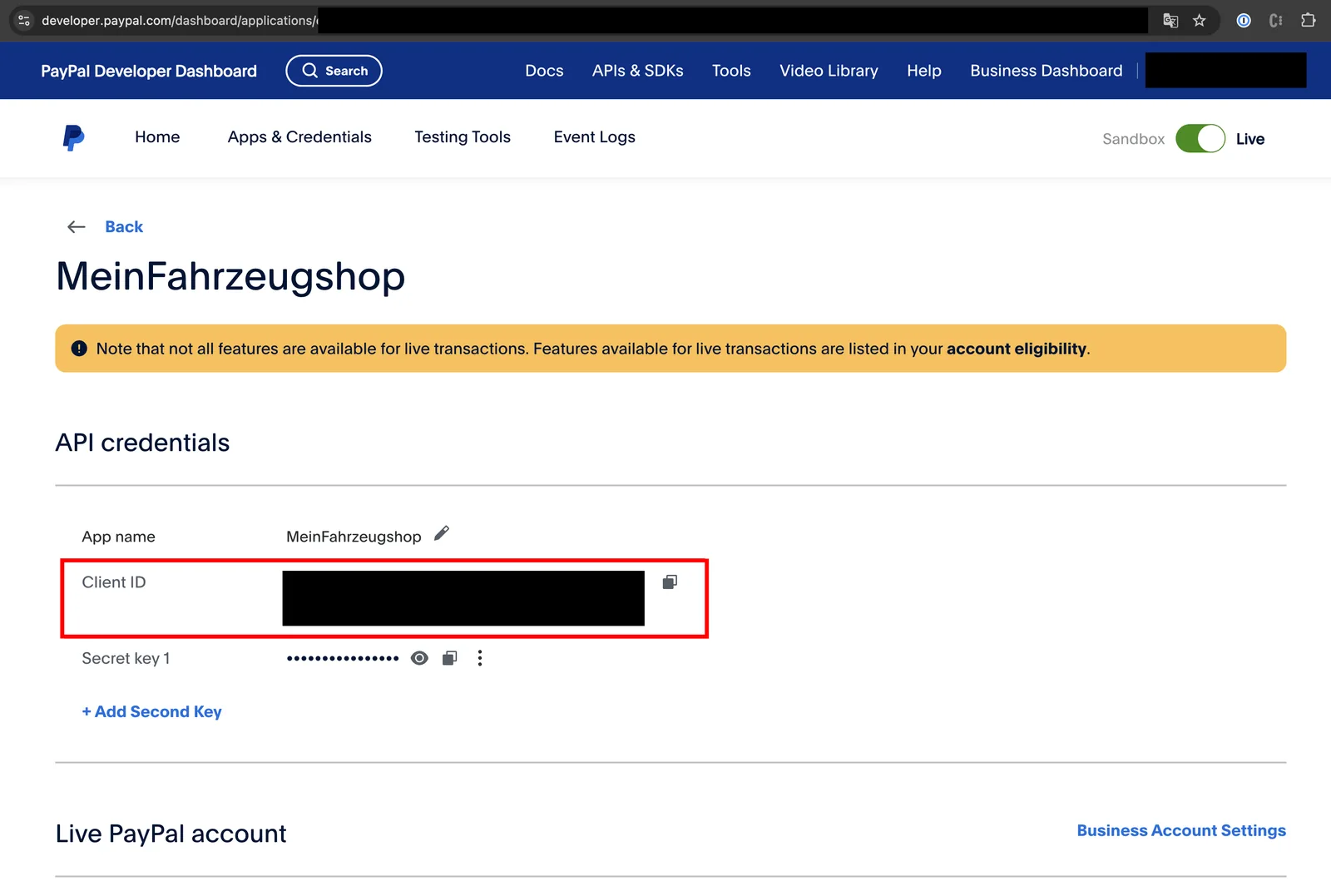Click the MeinFahrzeugshop app name value
This screenshot has height=896, width=1331.
tap(354, 537)
